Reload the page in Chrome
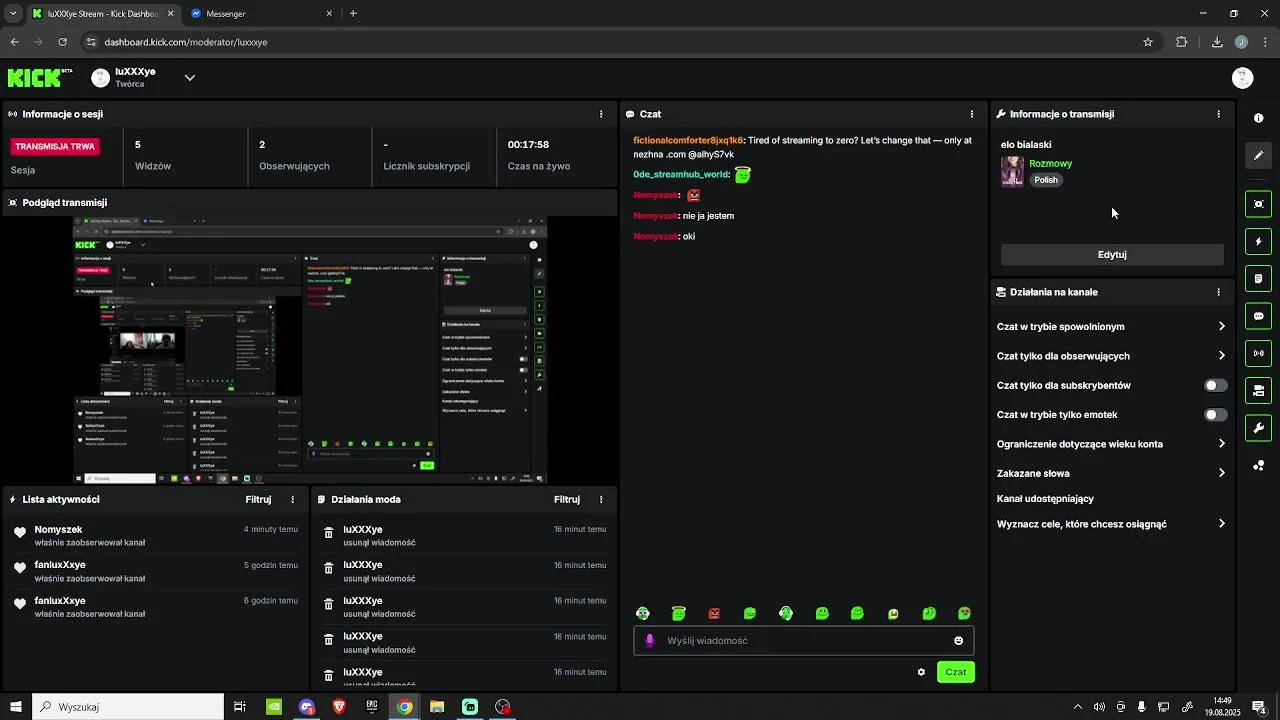Viewport: 1280px width, 720px height. 63,42
